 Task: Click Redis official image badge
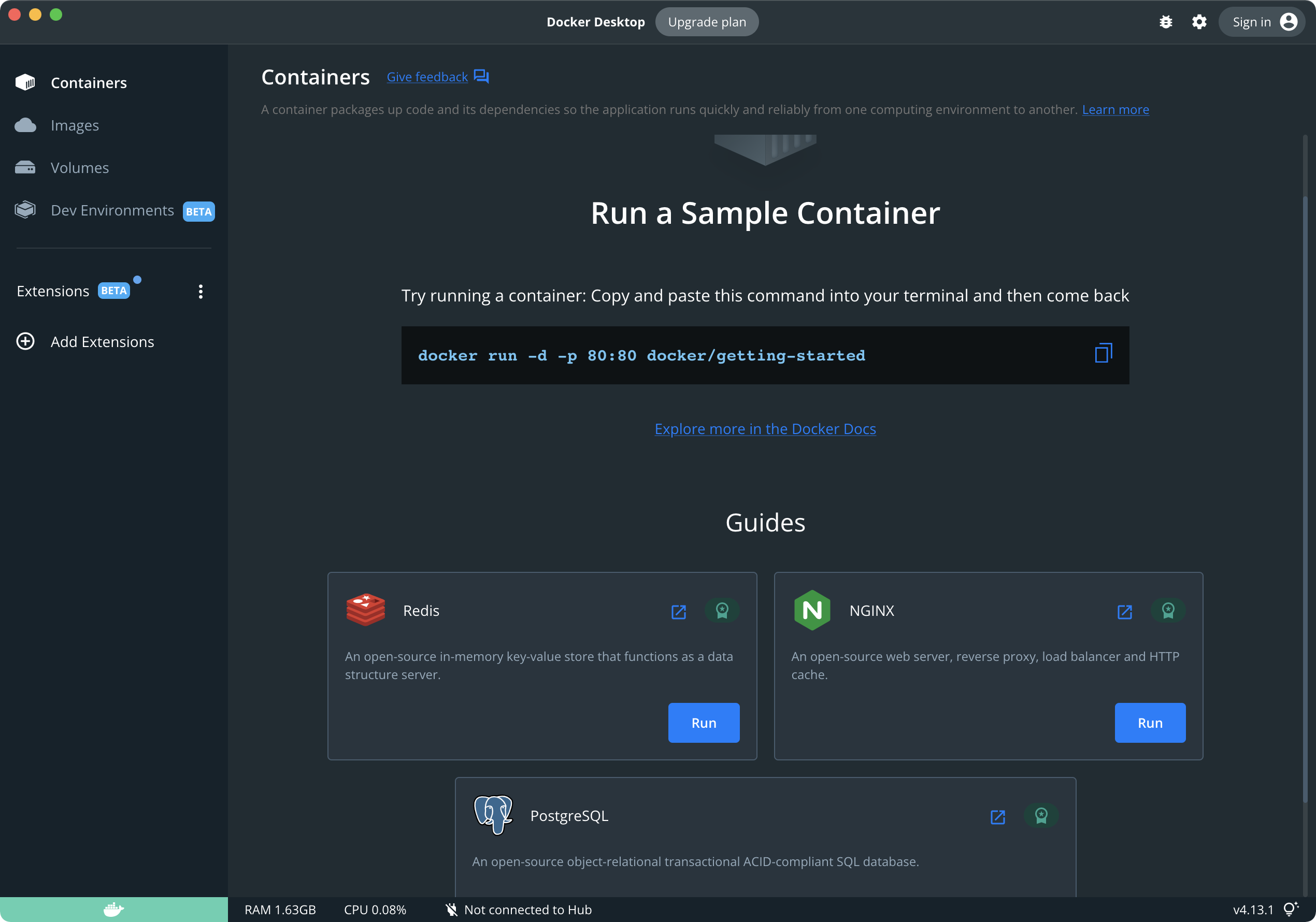(x=722, y=610)
